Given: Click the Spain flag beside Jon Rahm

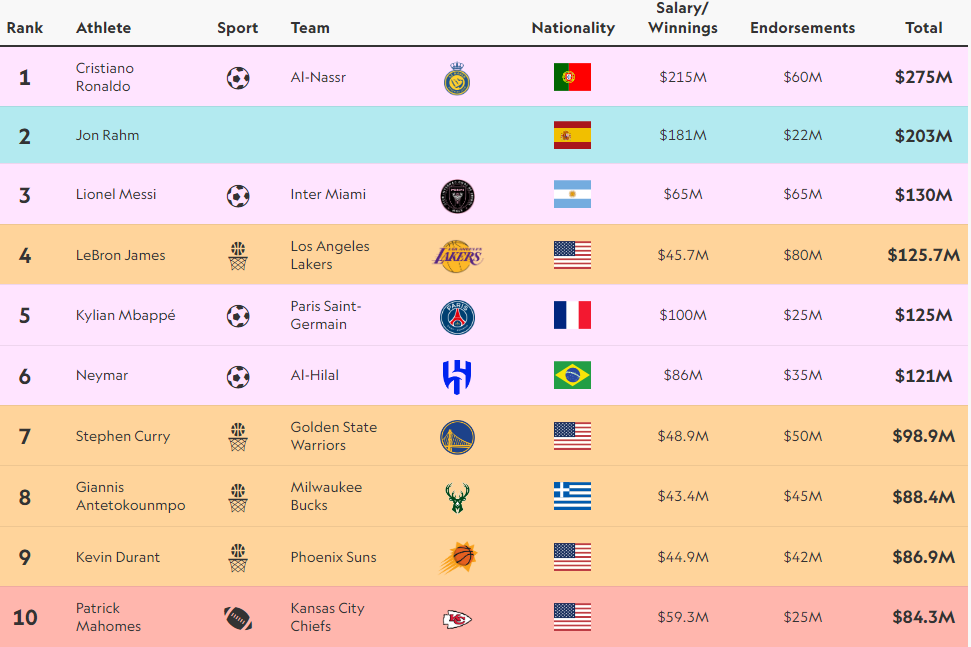Looking at the screenshot, I should pos(572,136).
